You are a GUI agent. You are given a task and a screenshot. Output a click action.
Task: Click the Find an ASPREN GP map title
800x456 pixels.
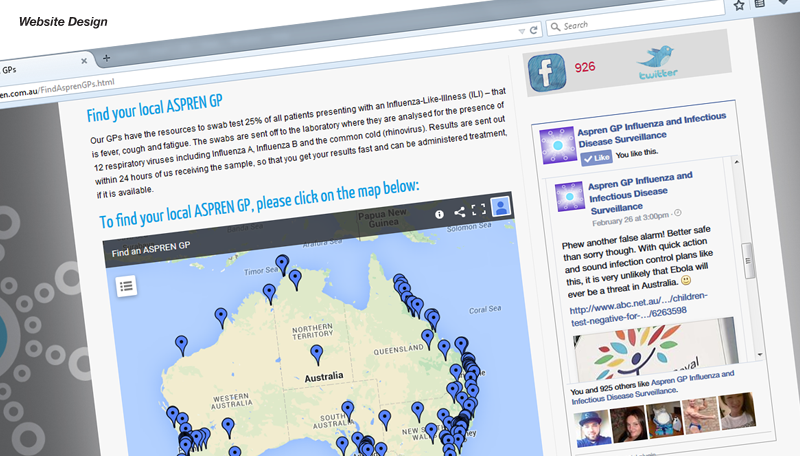[x=151, y=249]
